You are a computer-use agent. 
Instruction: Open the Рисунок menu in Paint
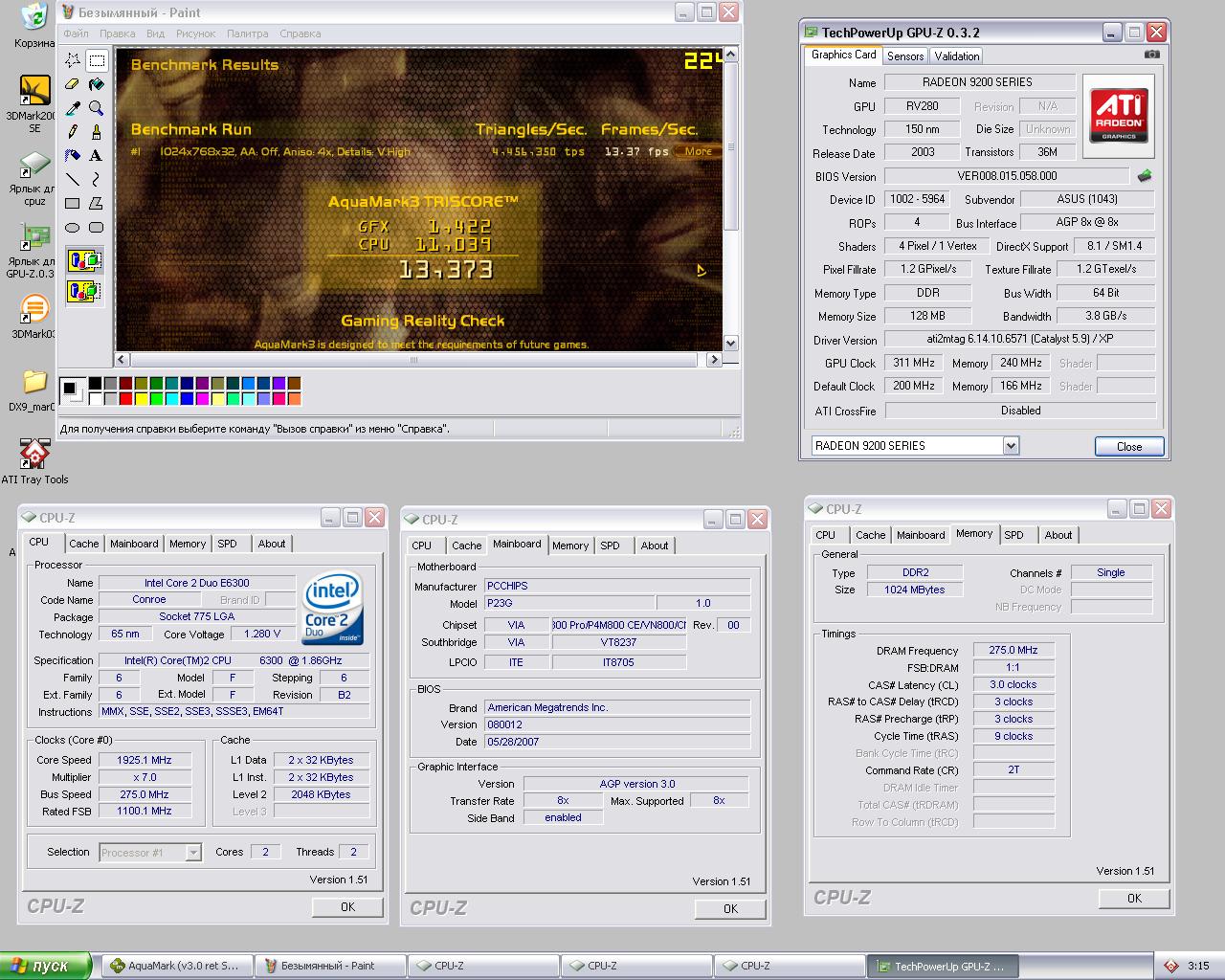[195, 33]
